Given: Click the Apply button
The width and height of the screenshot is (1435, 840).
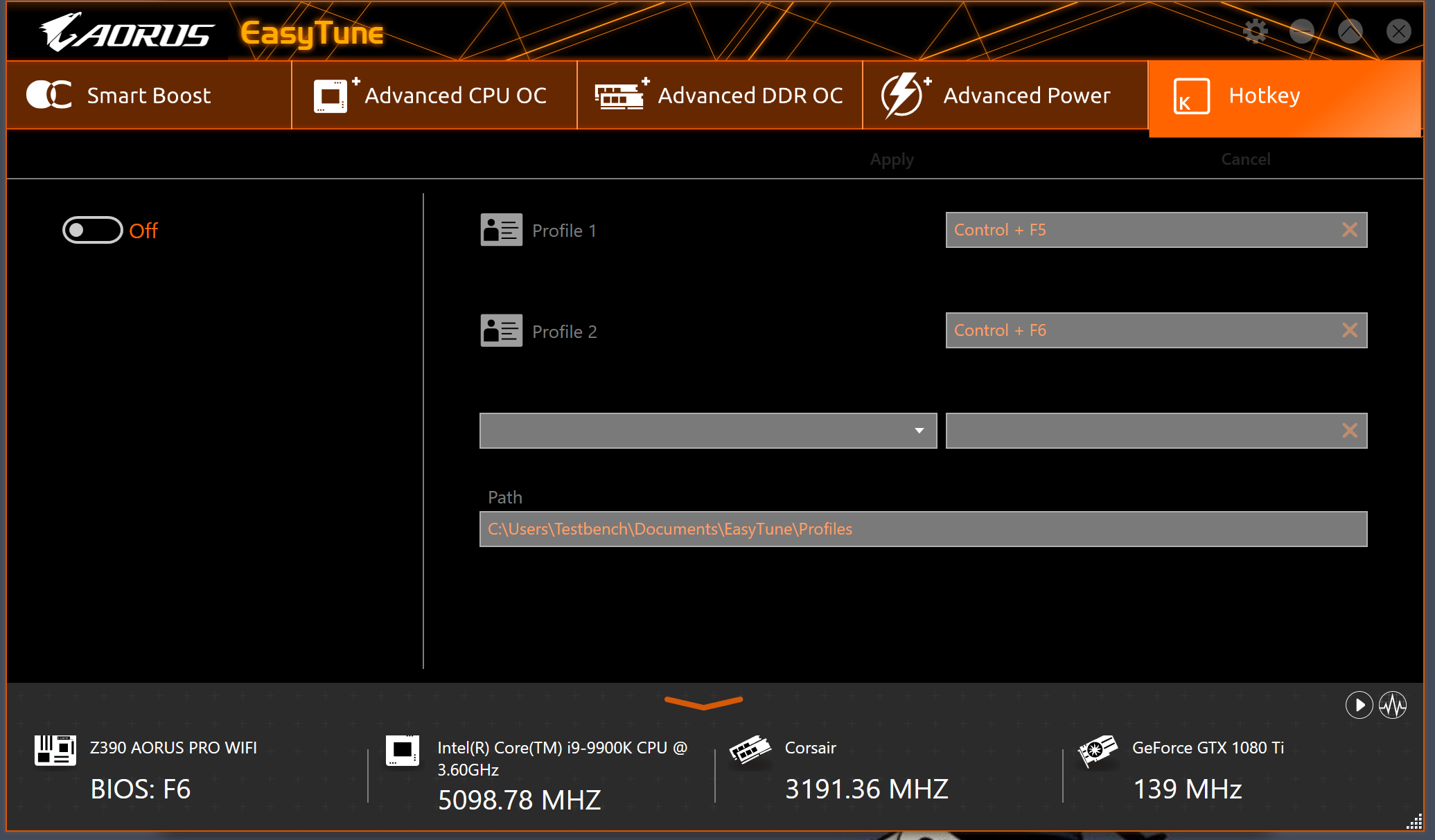Looking at the screenshot, I should [x=892, y=160].
